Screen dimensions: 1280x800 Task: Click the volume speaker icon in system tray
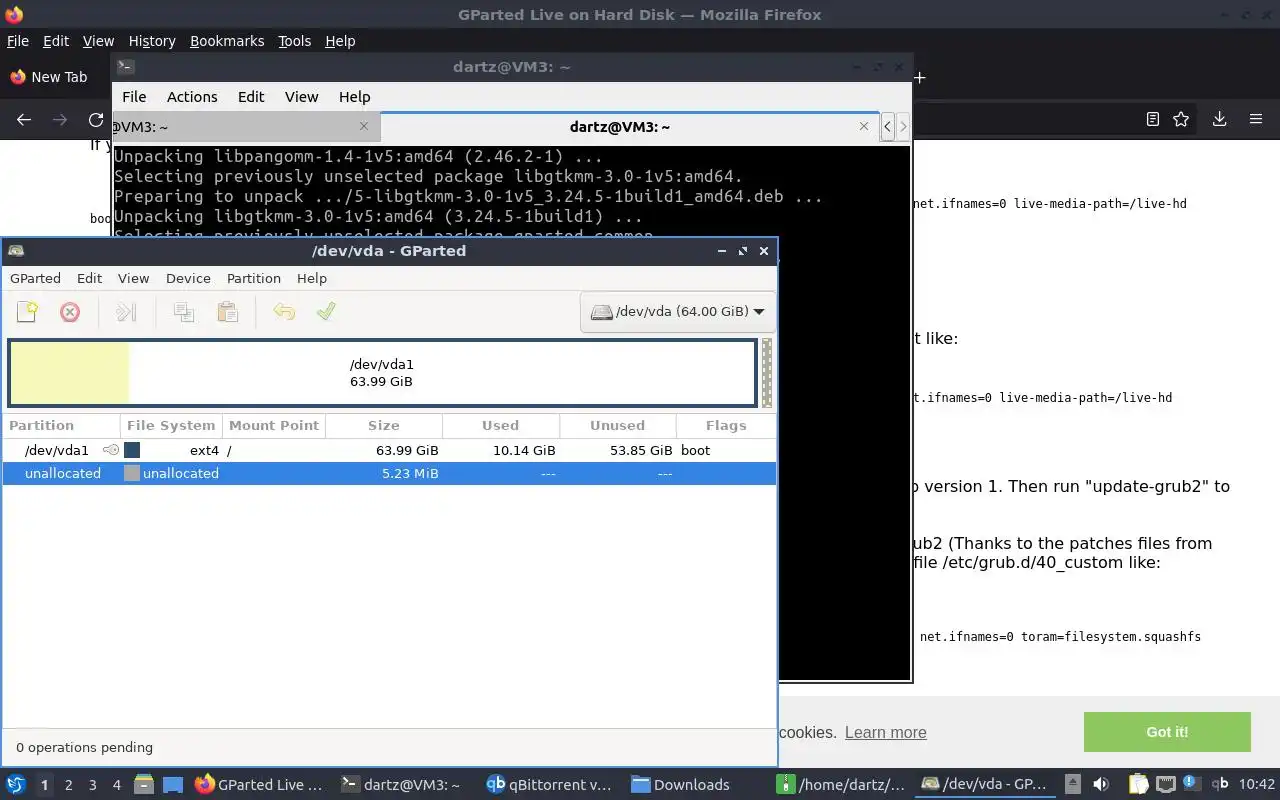tap(1101, 785)
